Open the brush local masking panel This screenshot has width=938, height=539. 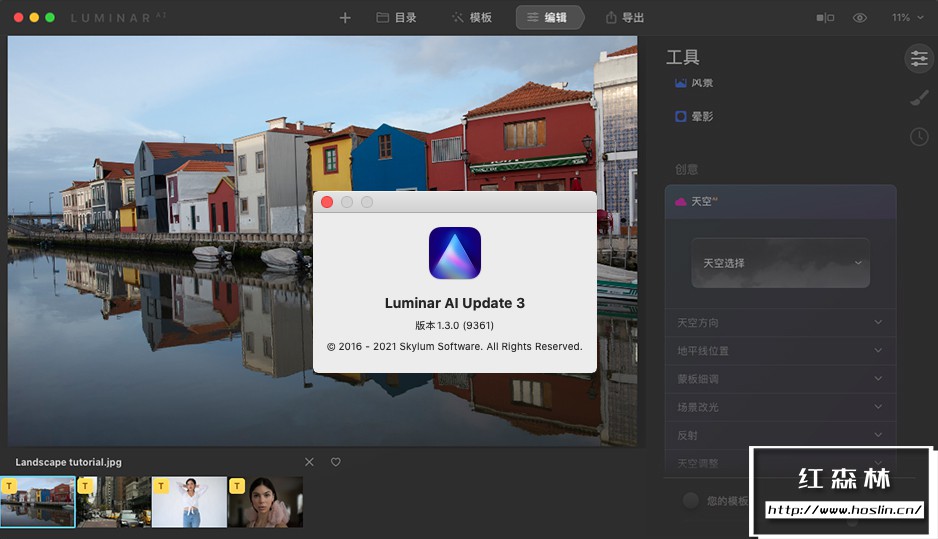click(x=919, y=98)
